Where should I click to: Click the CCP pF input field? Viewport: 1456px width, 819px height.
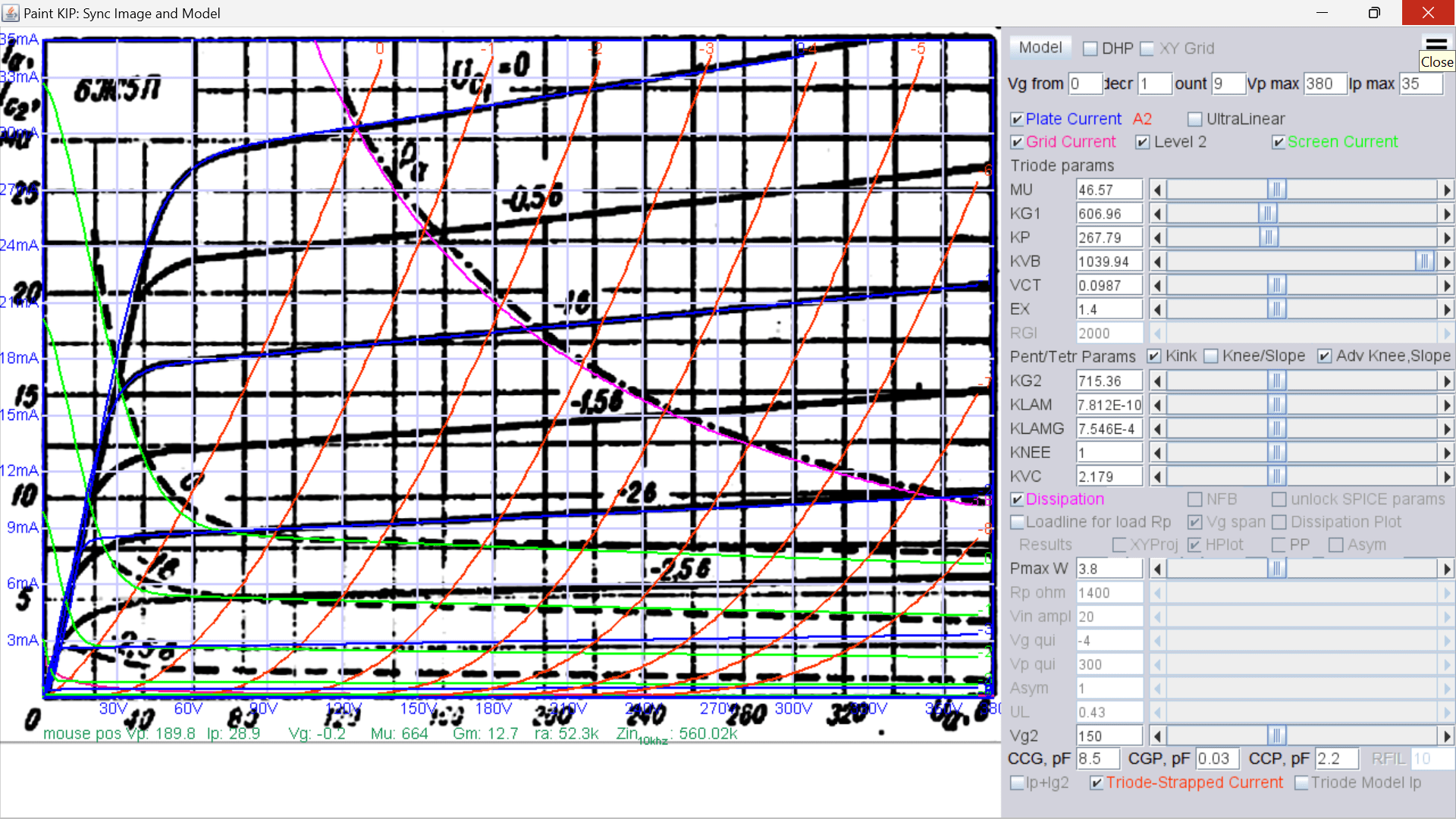point(1338,759)
